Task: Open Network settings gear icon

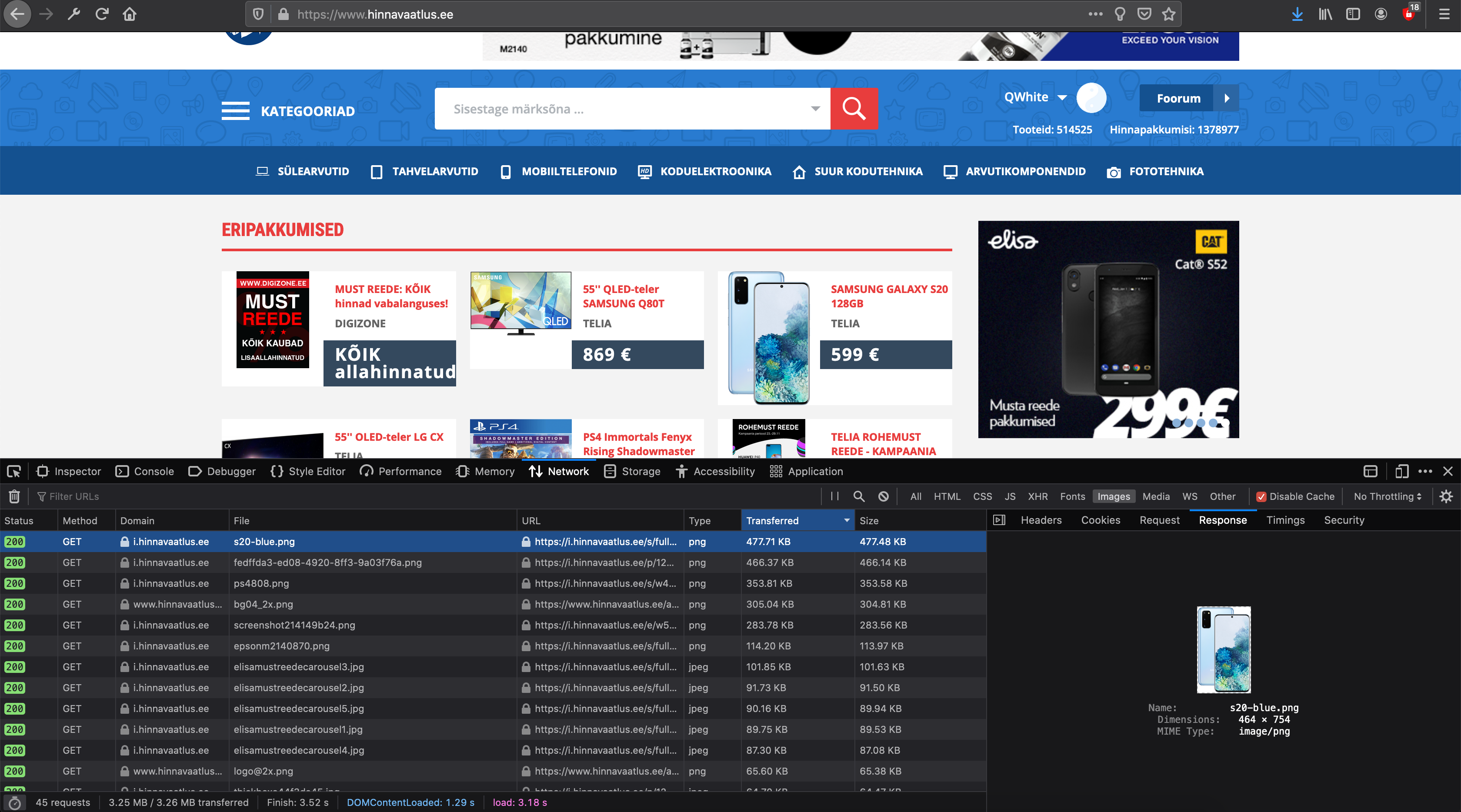Action: (x=1446, y=496)
